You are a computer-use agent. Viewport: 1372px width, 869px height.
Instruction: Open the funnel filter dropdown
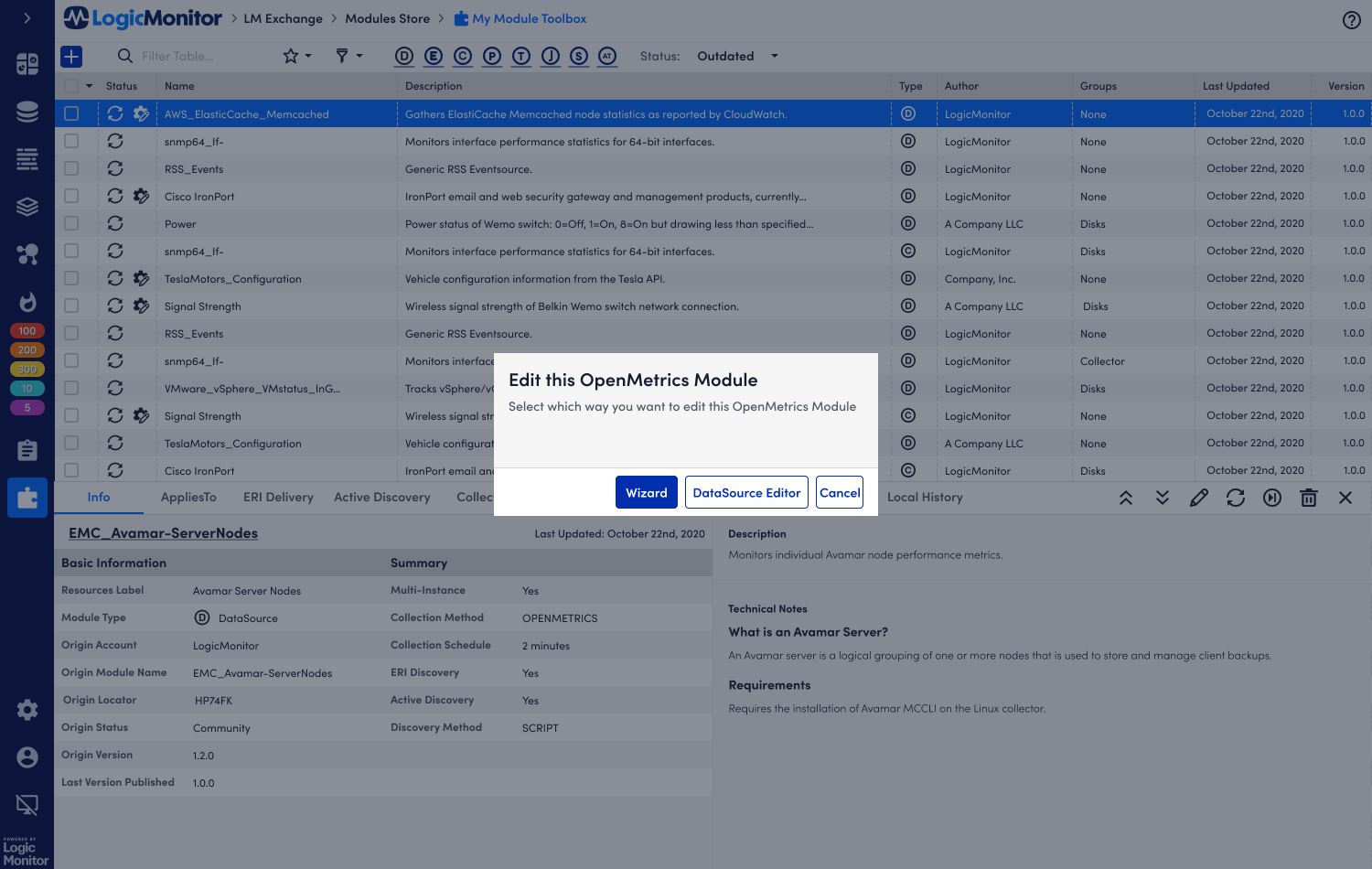click(348, 57)
